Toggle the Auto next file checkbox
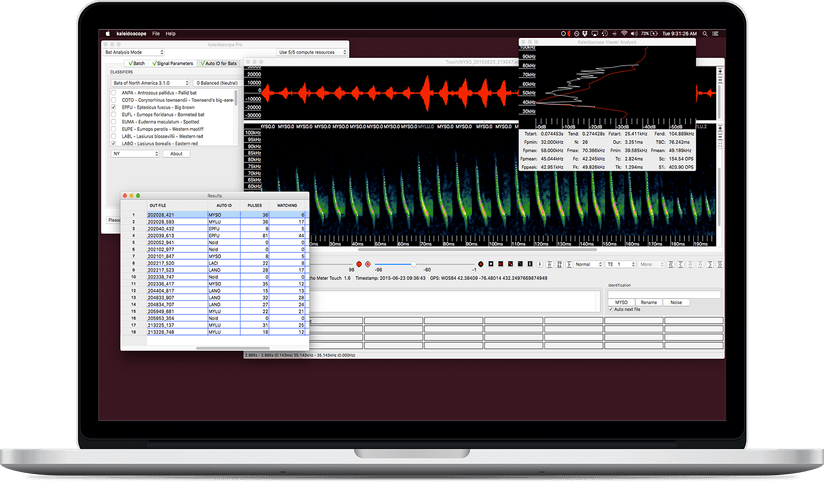824x483 pixels. click(611, 310)
